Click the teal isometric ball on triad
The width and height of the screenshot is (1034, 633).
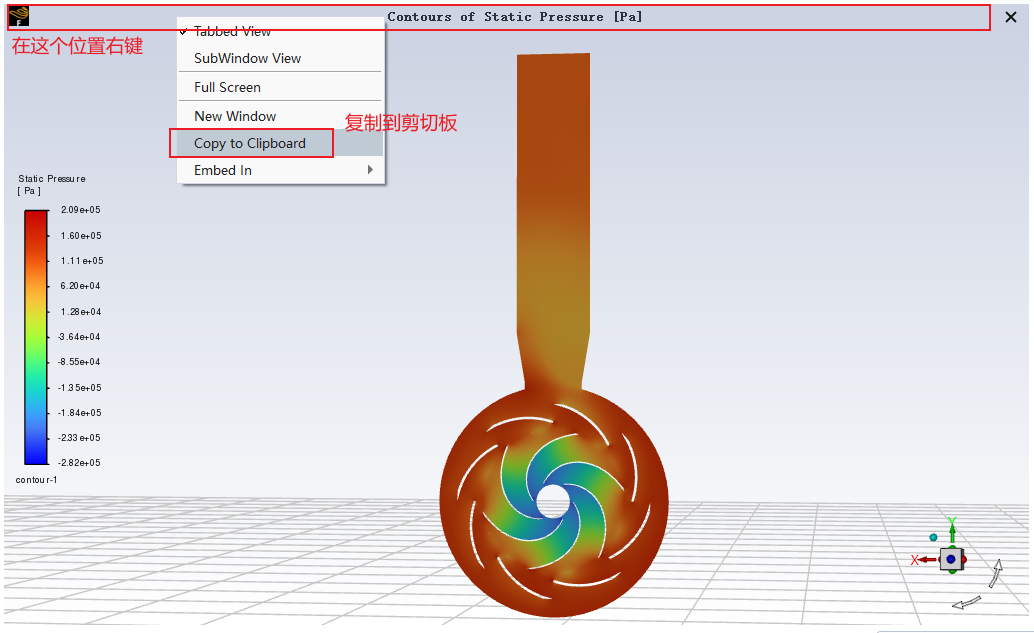[933, 537]
